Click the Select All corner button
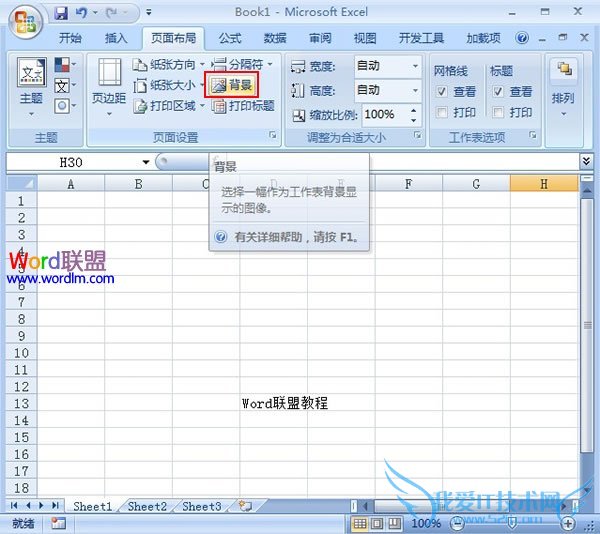This screenshot has width=600, height=534. coord(22,184)
